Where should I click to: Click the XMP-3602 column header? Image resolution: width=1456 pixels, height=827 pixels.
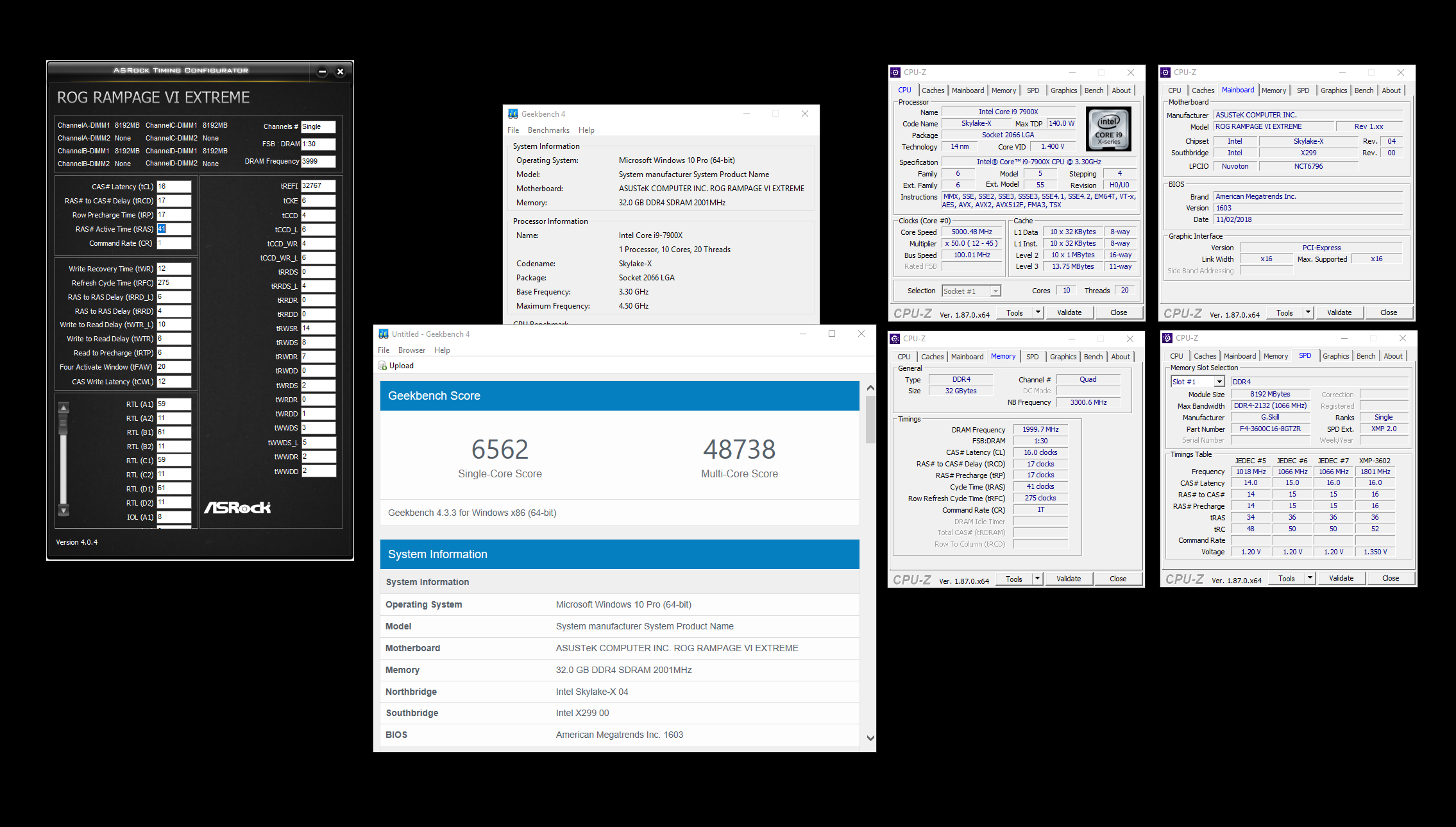pos(1375,461)
